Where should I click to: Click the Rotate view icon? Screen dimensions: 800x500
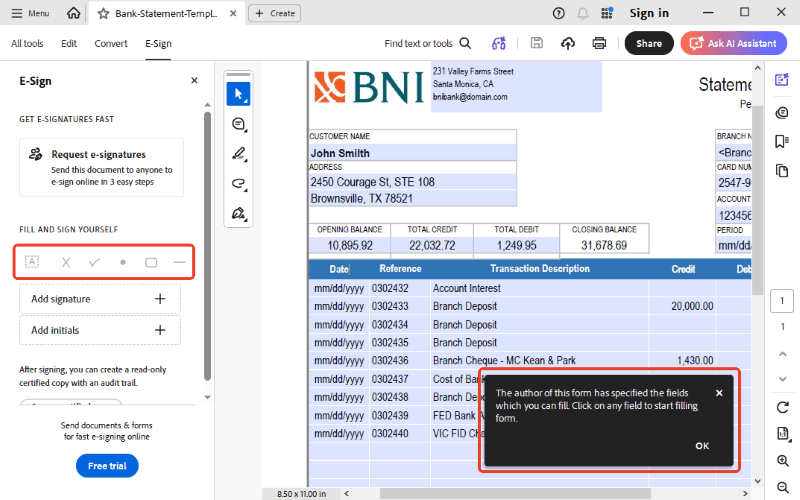tap(782, 407)
